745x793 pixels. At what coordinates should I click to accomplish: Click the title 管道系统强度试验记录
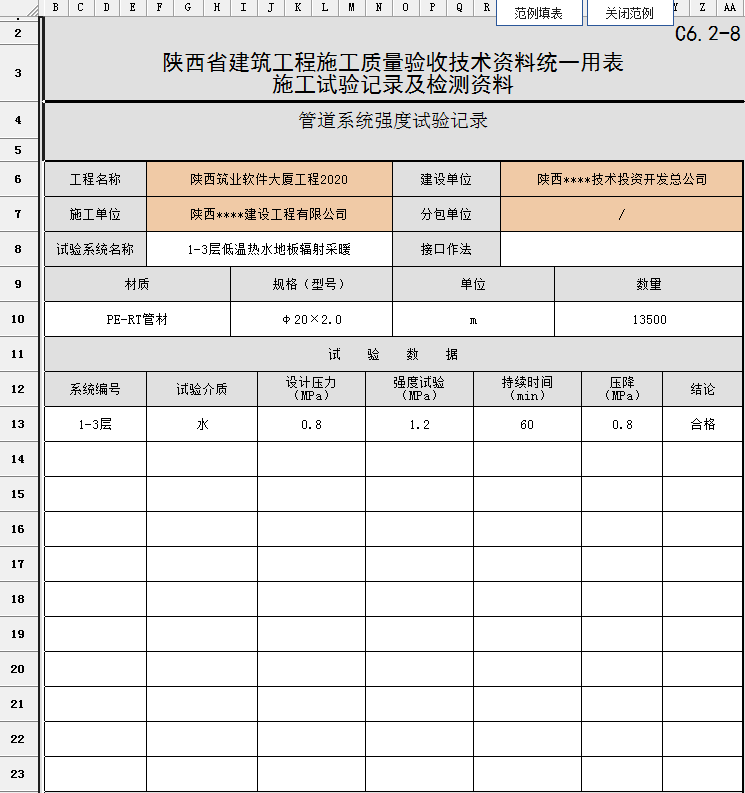pyautogui.click(x=393, y=121)
